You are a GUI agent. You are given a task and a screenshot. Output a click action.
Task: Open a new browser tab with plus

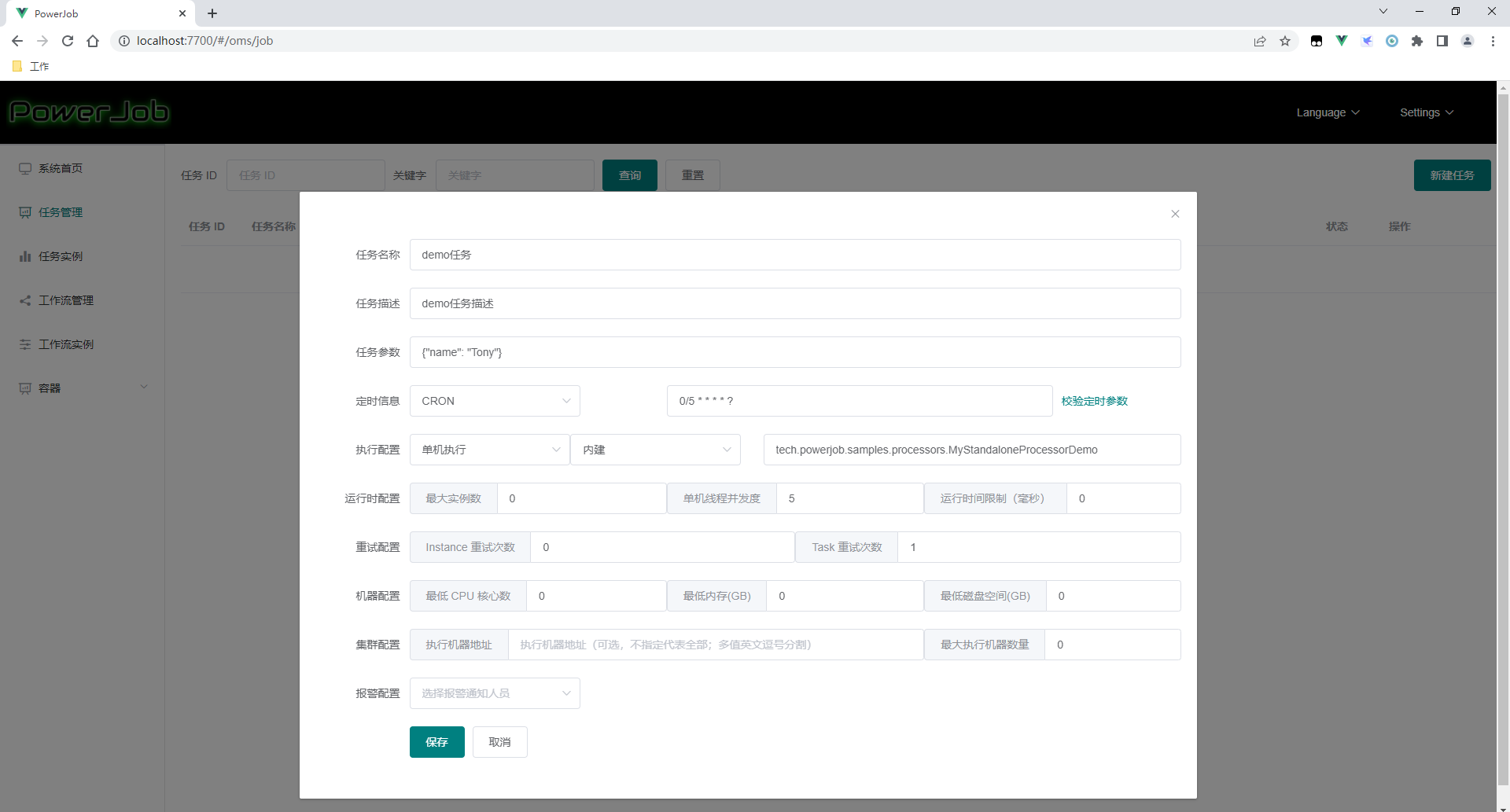pos(212,13)
